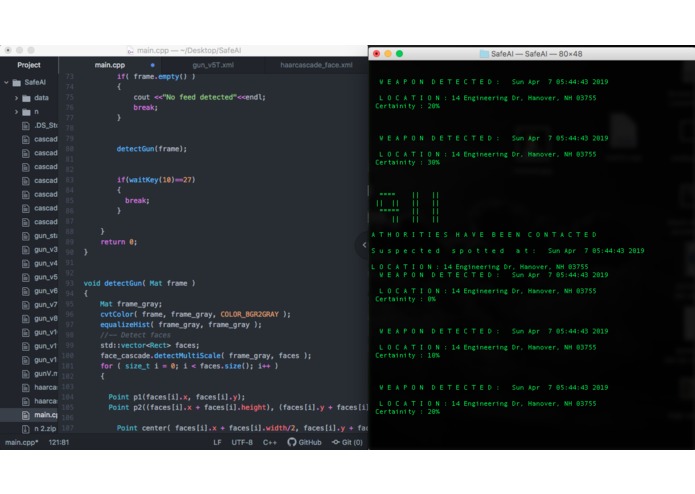This screenshot has width=695, height=494.
Task: Click 'return 0;' line in editor
Action: point(119,242)
